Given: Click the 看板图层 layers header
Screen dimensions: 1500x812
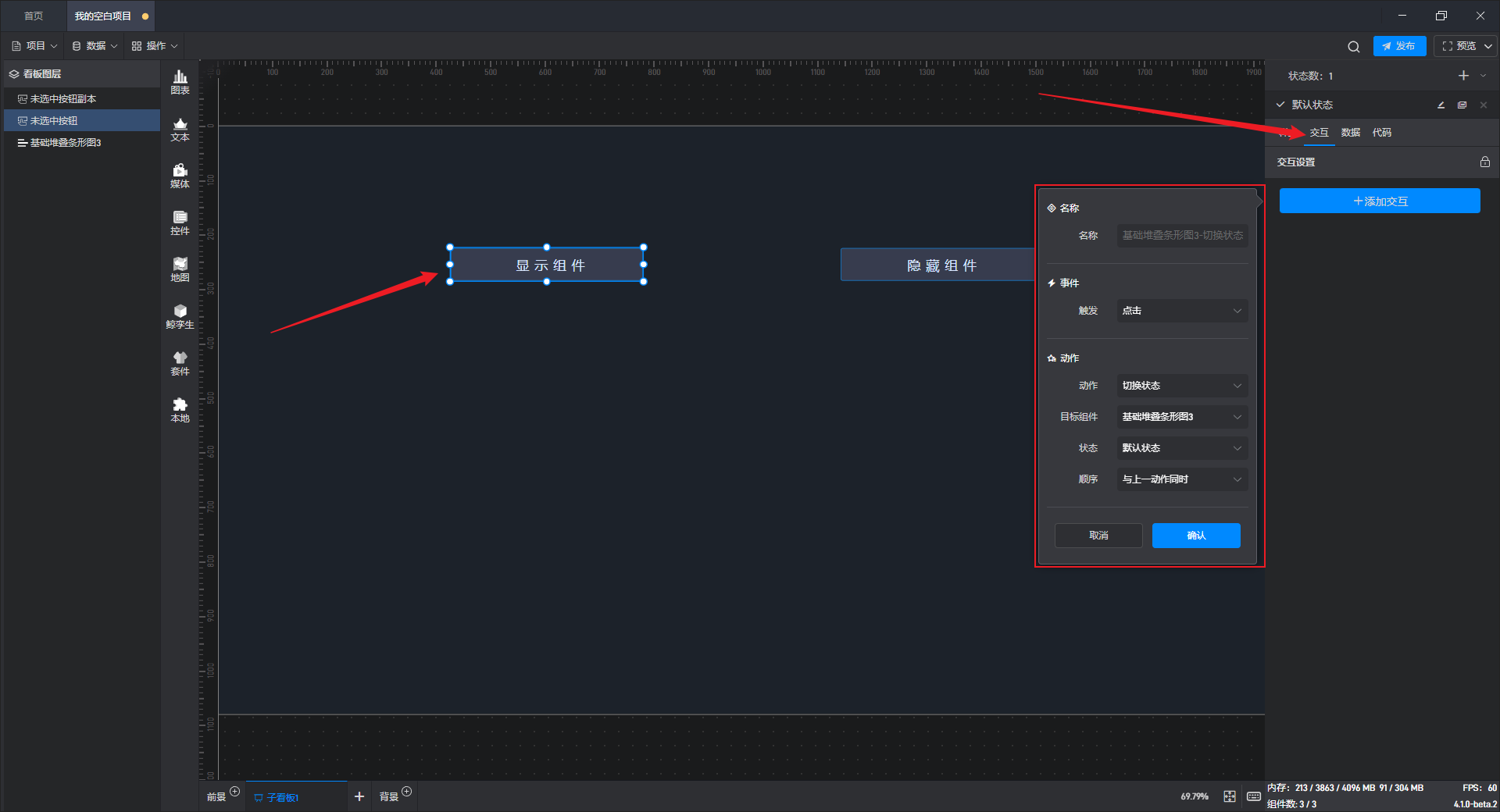Looking at the screenshot, I should coord(82,74).
